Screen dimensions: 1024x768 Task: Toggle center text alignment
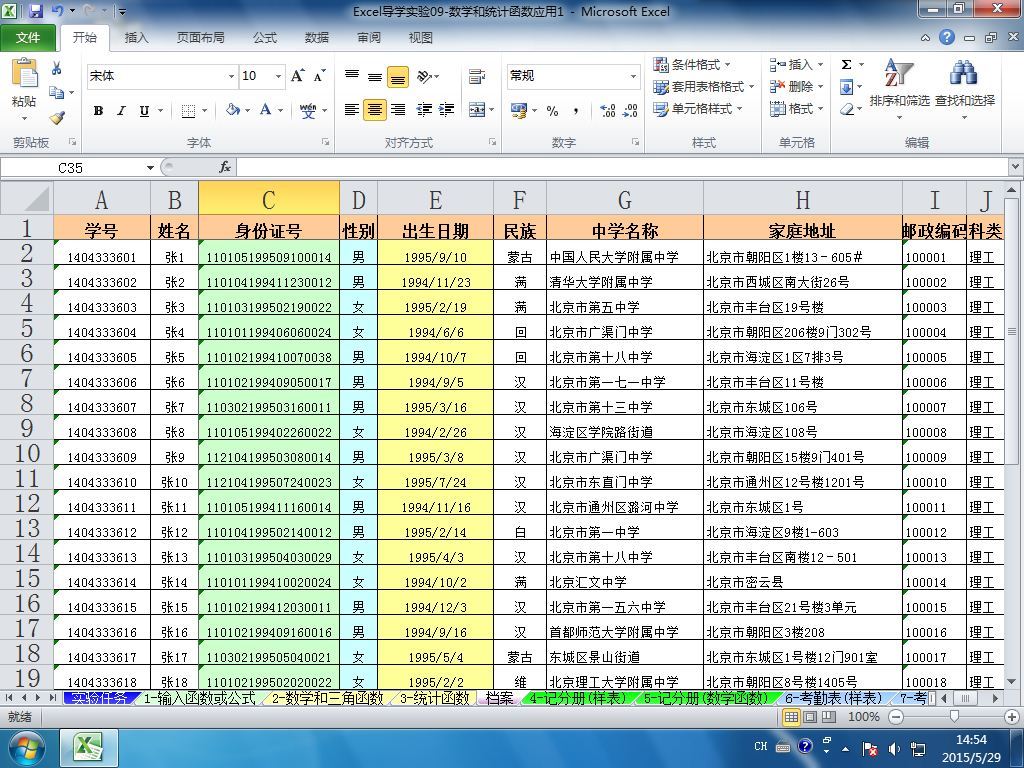click(374, 110)
